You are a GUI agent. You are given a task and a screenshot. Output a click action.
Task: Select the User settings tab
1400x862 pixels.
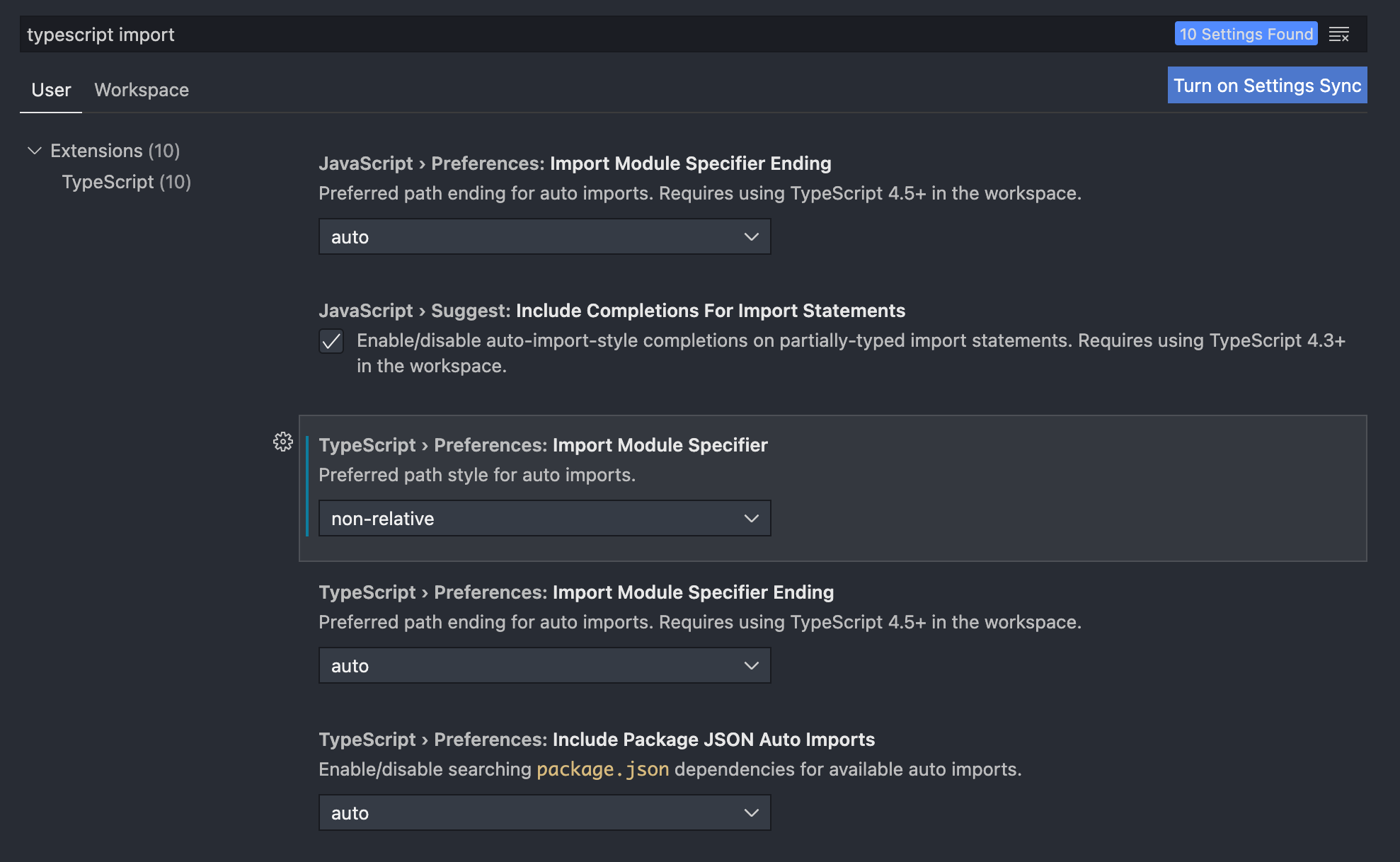point(51,90)
